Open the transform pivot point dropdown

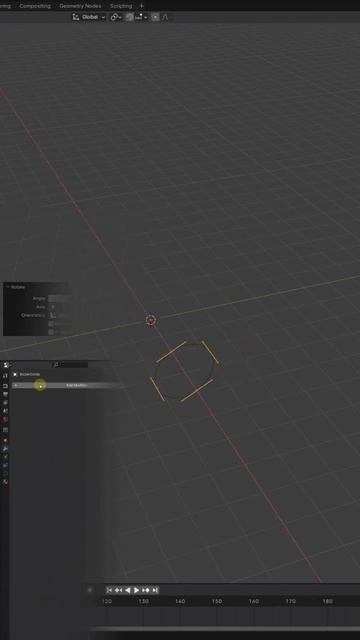(116, 17)
